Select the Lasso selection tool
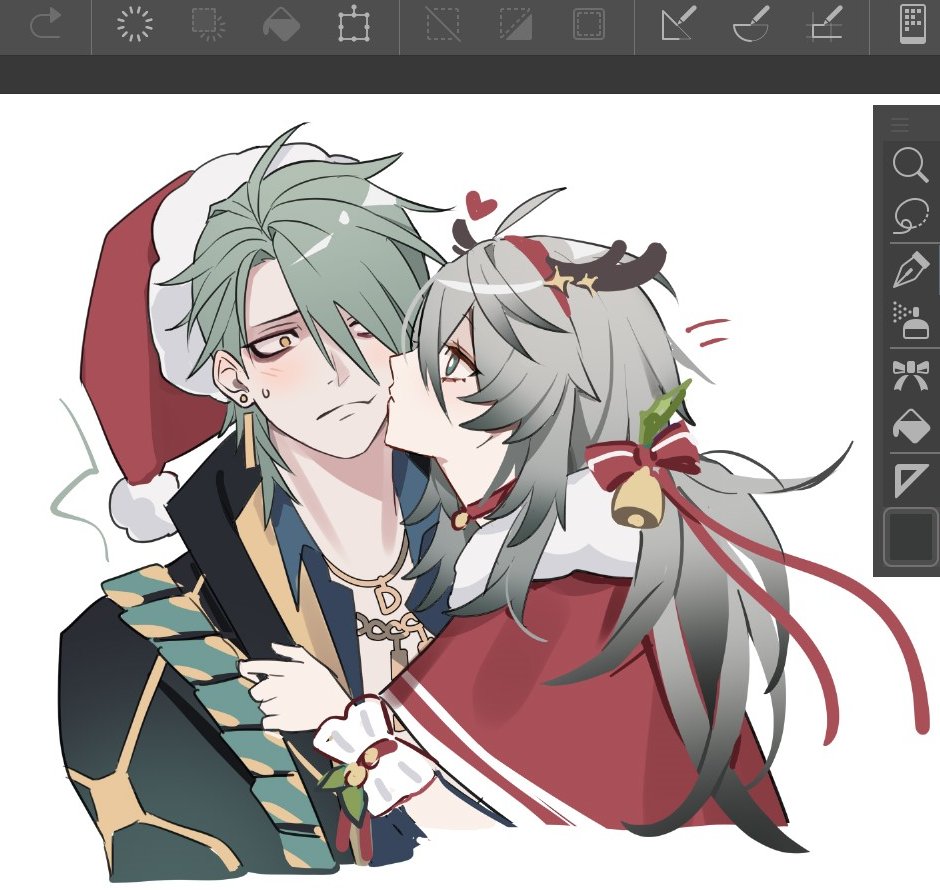This screenshot has height=890, width=940. (909, 216)
